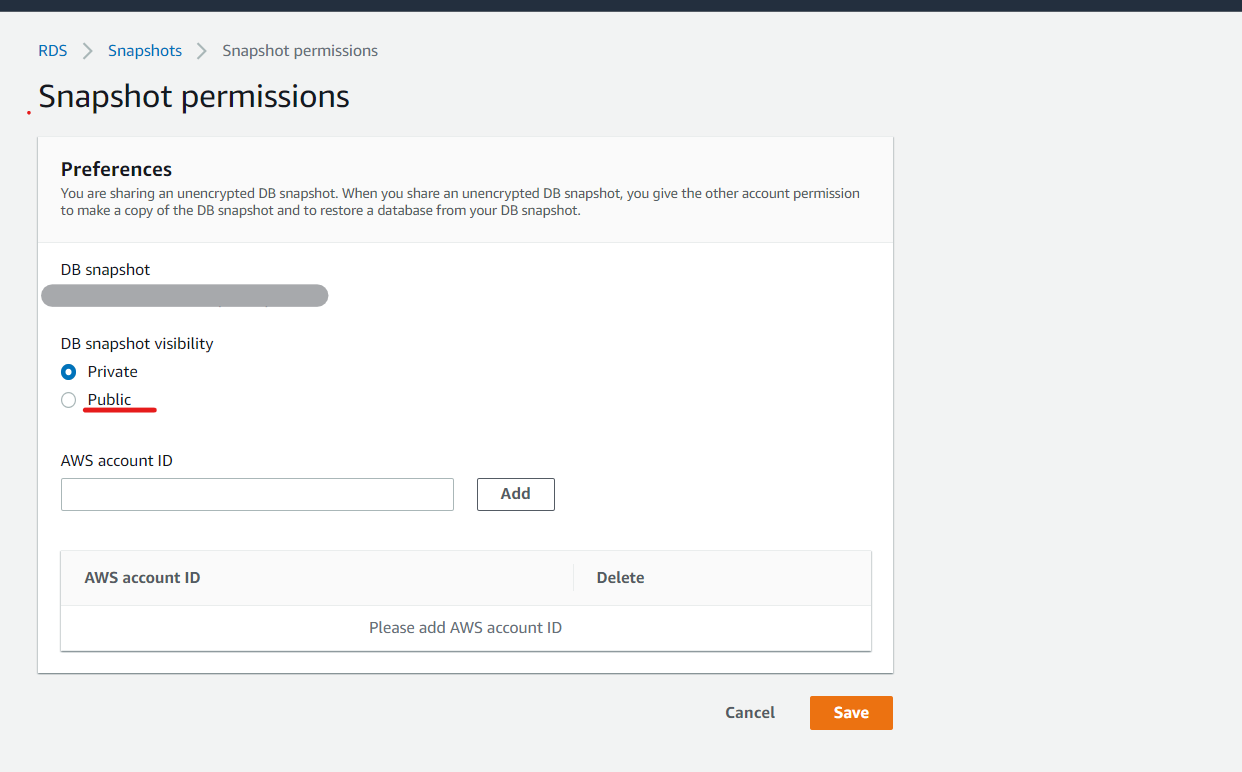Image resolution: width=1242 pixels, height=772 pixels.
Task: Select the DB snapshot name field
Action: click(184, 295)
